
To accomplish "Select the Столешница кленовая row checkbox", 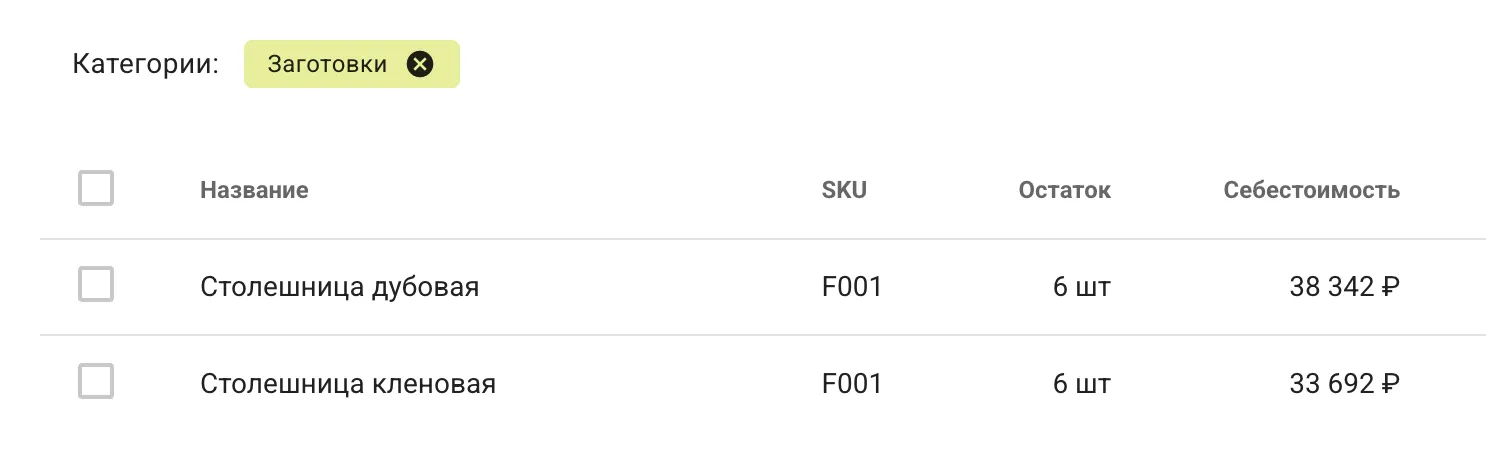I will point(96,382).
